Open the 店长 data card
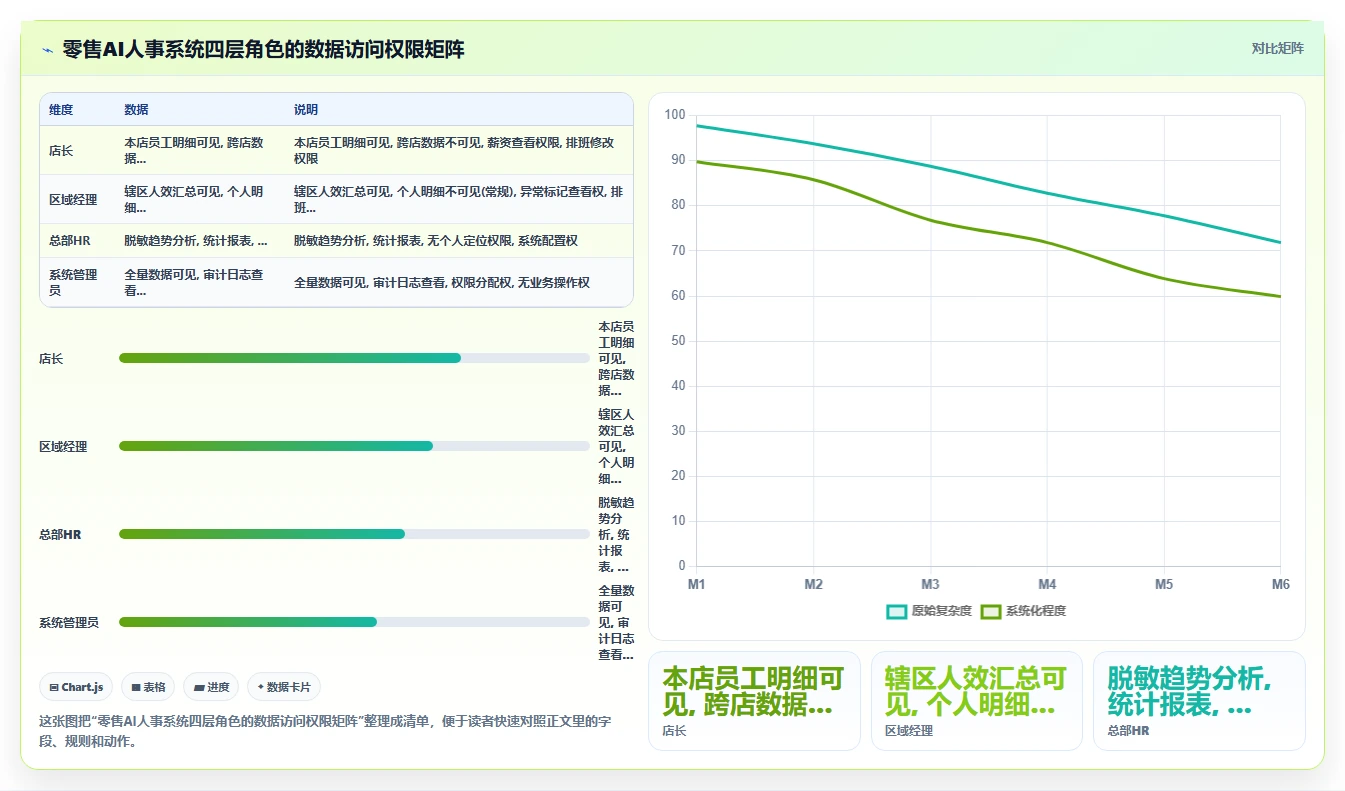Screen dimensions: 1345x791 (x=755, y=701)
